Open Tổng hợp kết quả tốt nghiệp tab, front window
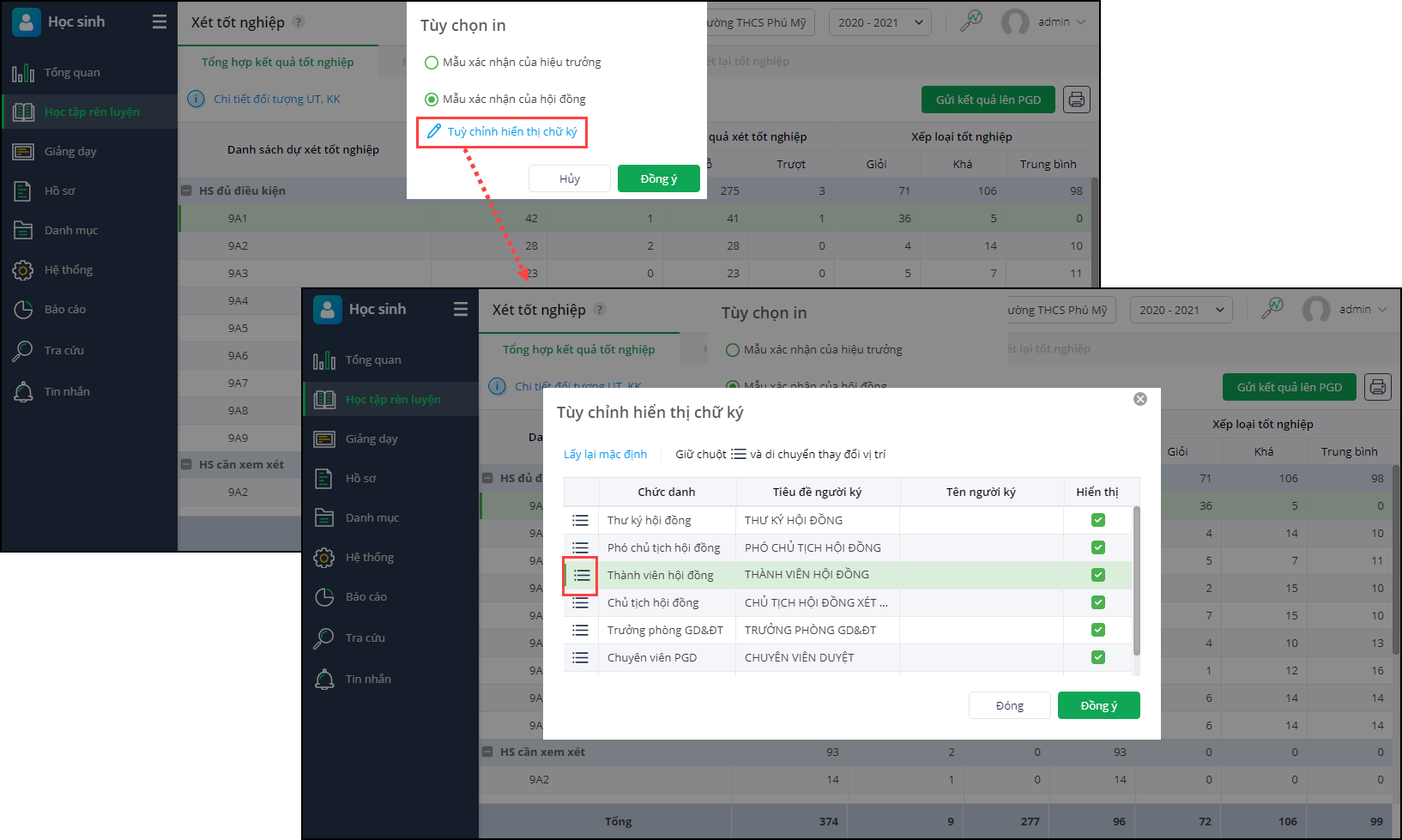The image size is (1402, 840). click(x=579, y=349)
